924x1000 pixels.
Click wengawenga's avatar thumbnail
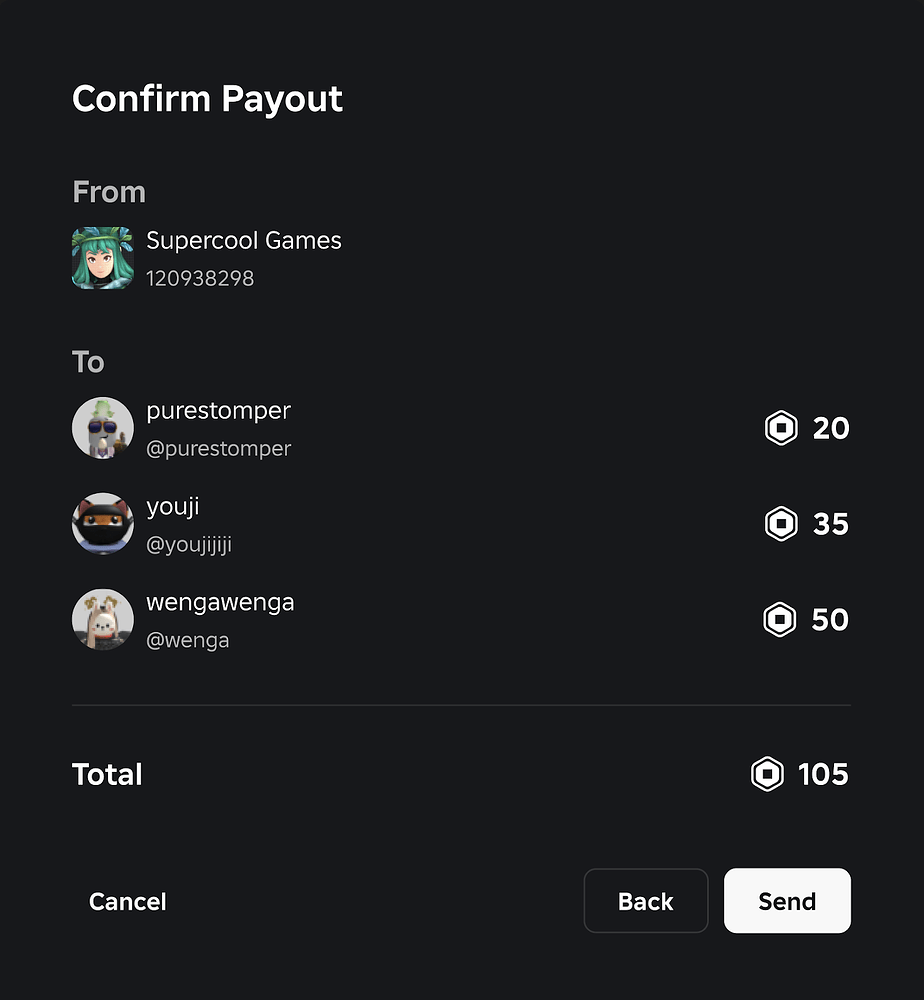(102, 619)
